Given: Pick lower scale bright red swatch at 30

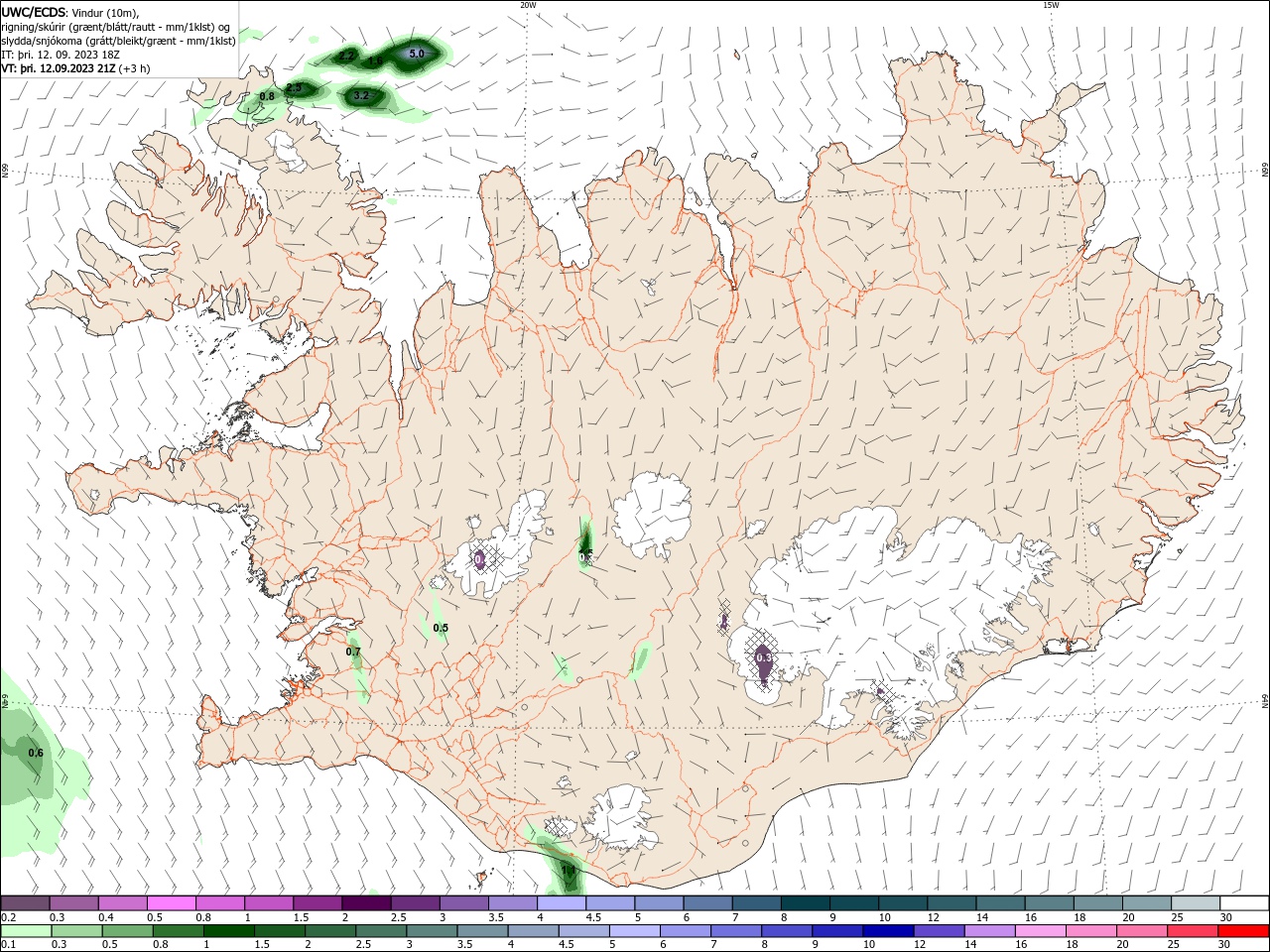Looking at the screenshot, I should (x=1244, y=931).
